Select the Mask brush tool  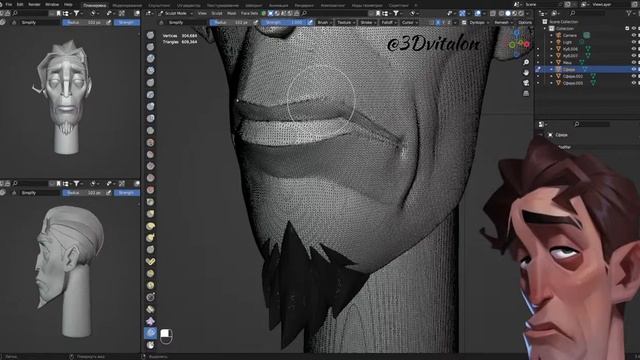pos(150,345)
